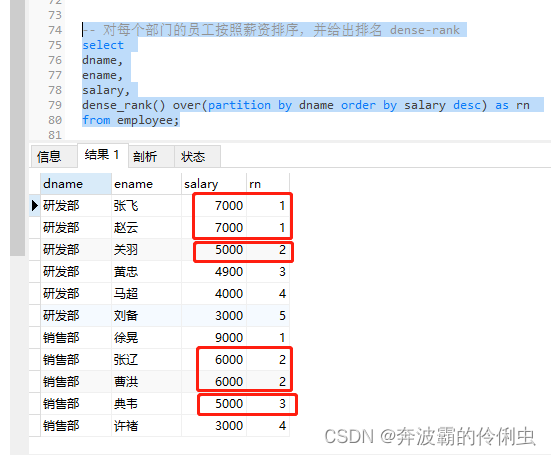This screenshot has width=551, height=455.
Task: Click the rn column header
Action: pos(268,184)
